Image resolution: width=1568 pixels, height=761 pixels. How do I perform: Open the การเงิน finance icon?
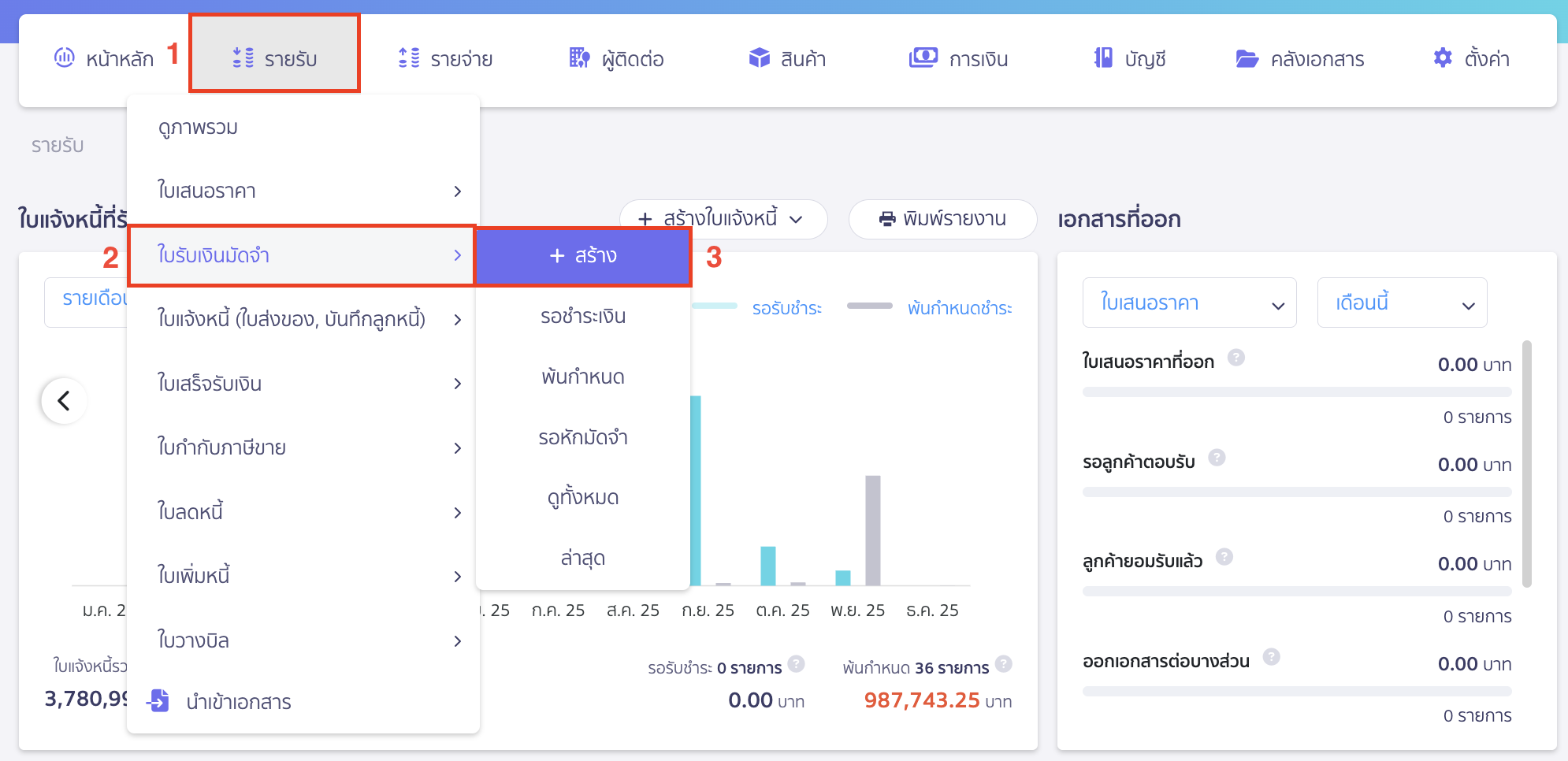tap(923, 58)
